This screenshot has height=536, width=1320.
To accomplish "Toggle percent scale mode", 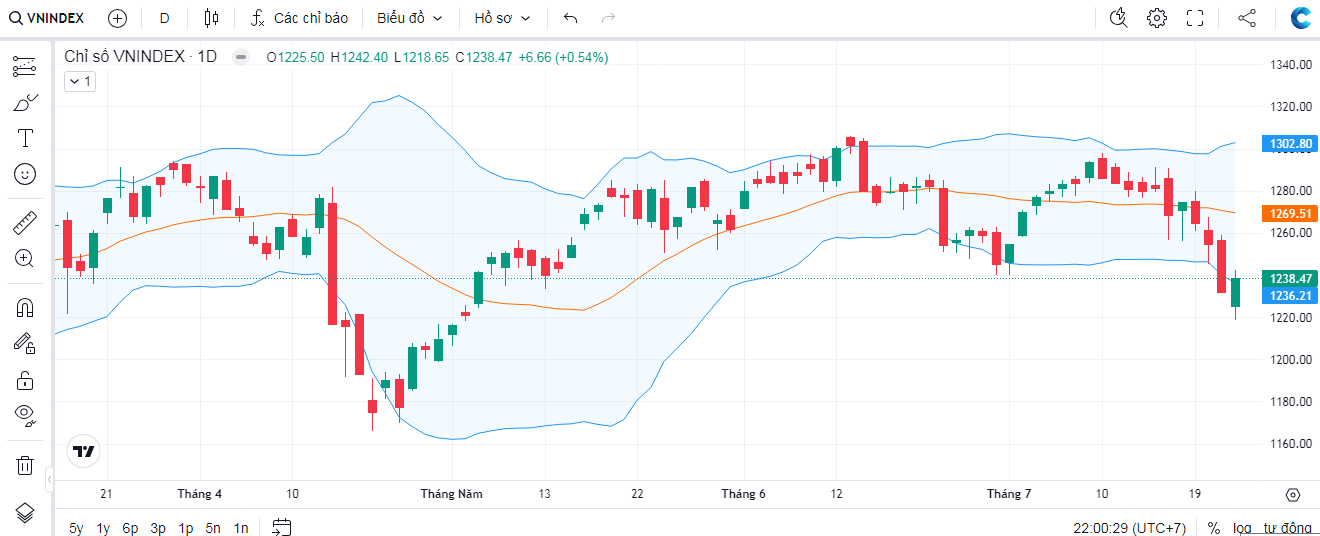I will pyautogui.click(x=1213, y=528).
